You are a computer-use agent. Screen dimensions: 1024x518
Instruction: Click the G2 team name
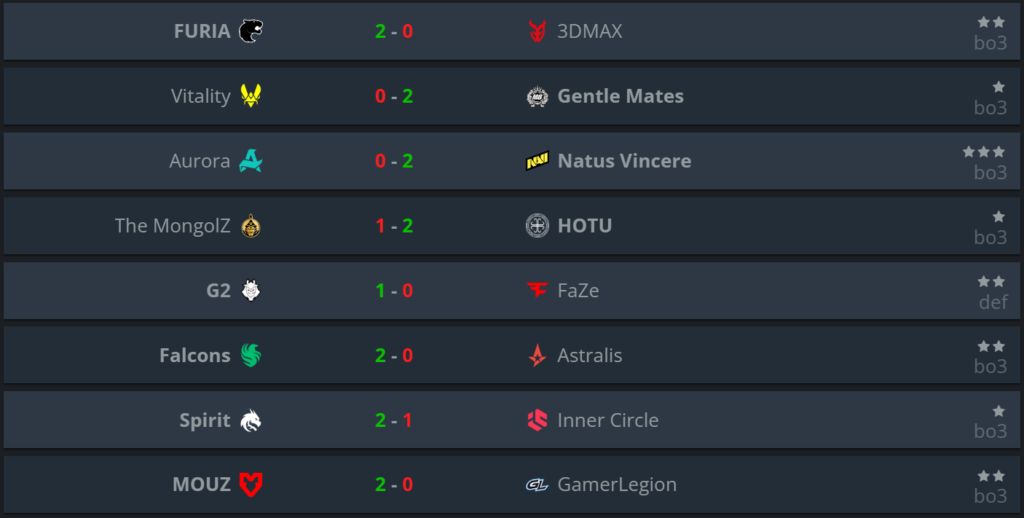(x=218, y=291)
